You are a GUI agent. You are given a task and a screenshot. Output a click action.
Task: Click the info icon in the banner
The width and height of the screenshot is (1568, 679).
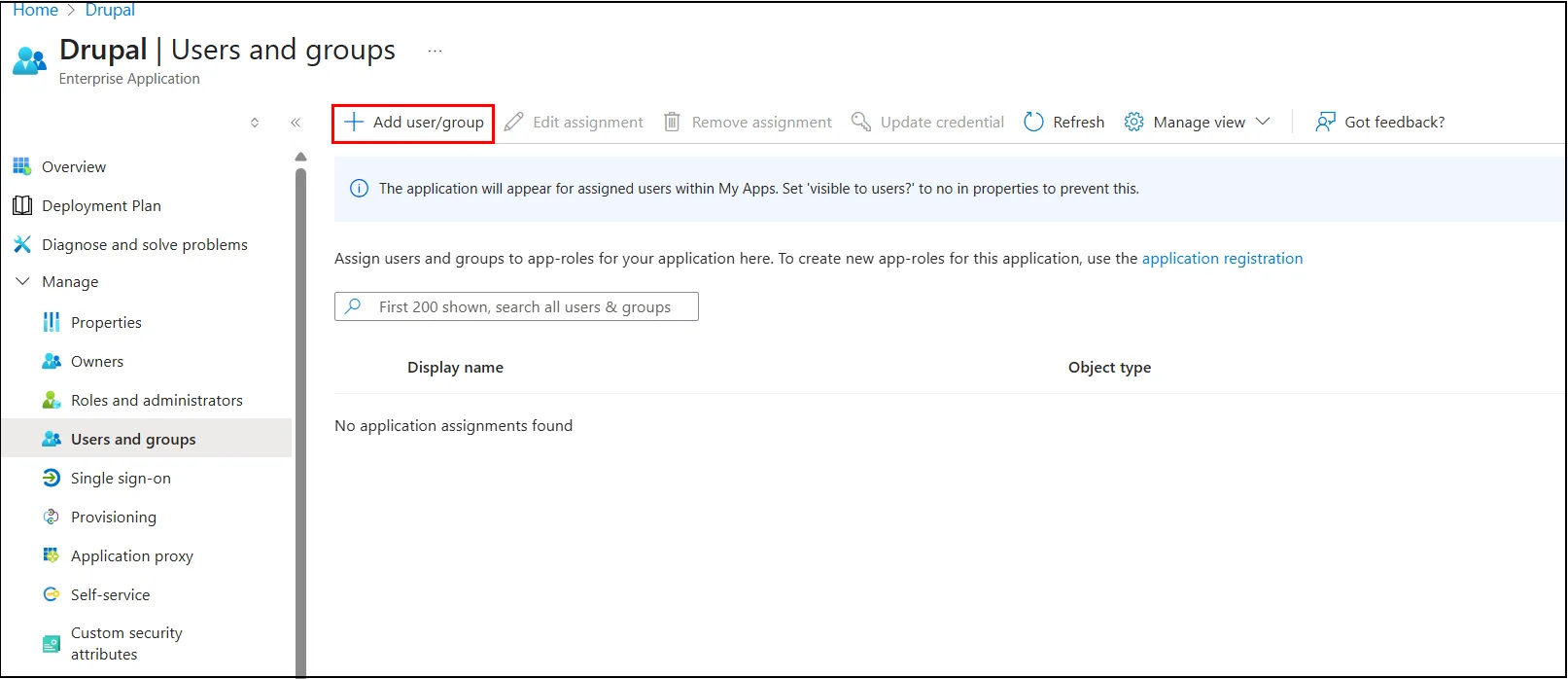click(359, 189)
